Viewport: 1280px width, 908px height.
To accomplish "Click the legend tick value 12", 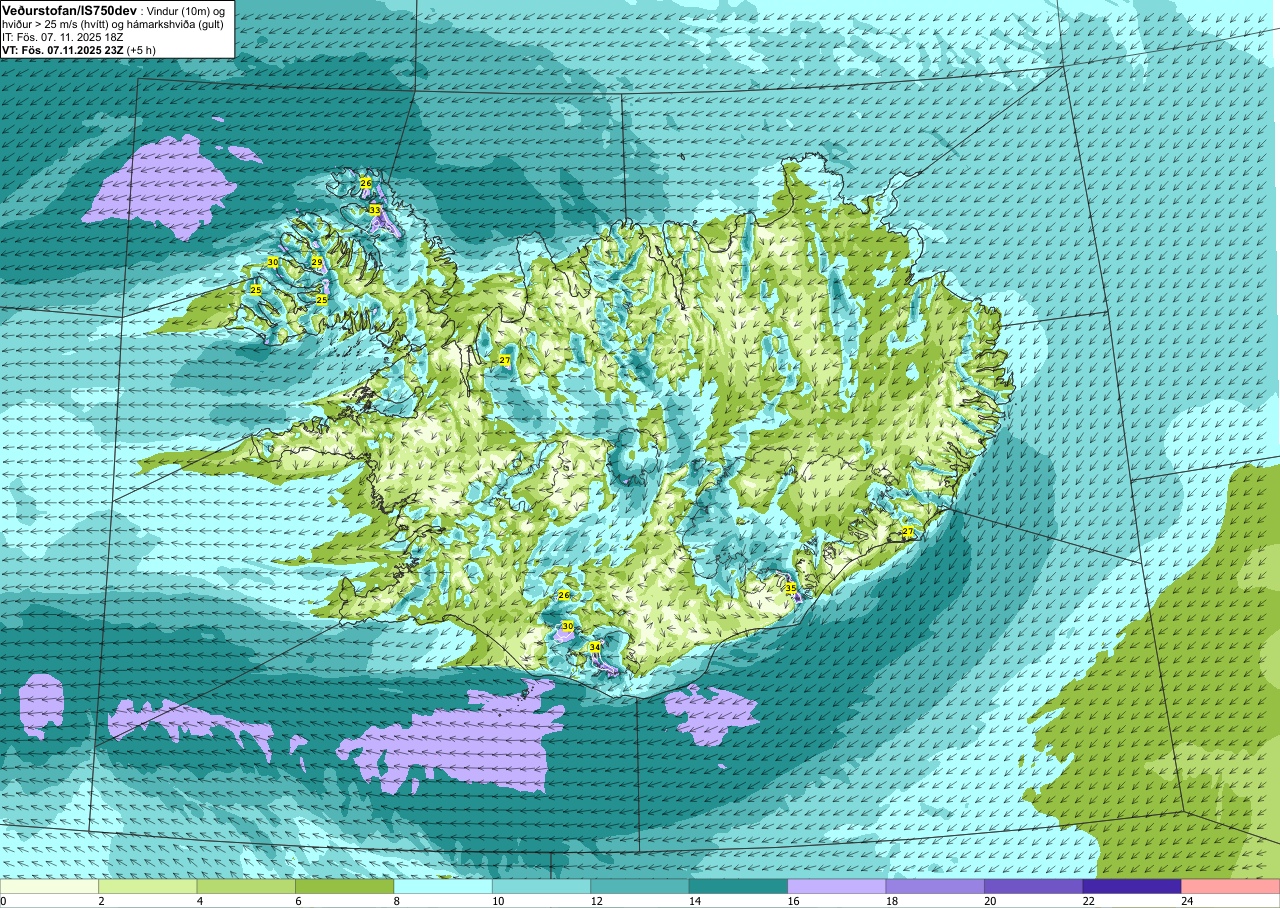I will pos(595,901).
